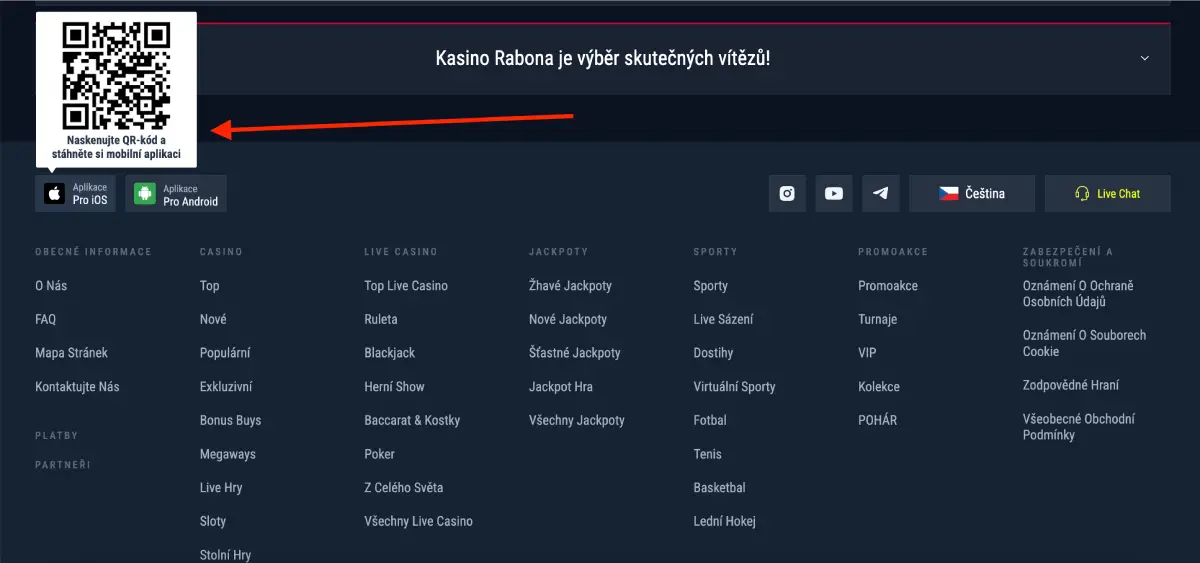Go to Live Hry
The image size is (1200, 563).
pyautogui.click(x=221, y=488)
